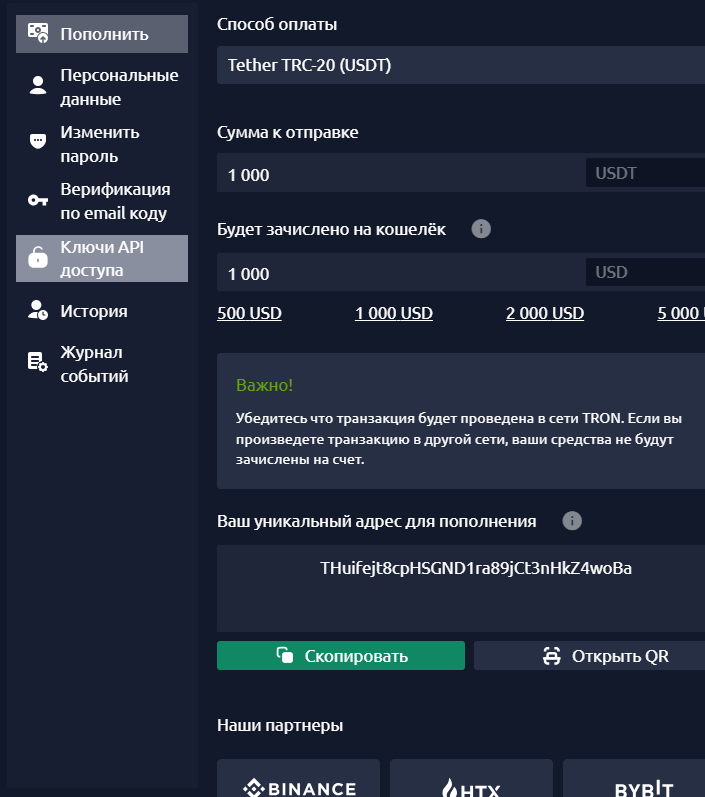The height and width of the screenshot is (797, 705).
Task: Open the Пополнить menu item
Action: pos(102,34)
